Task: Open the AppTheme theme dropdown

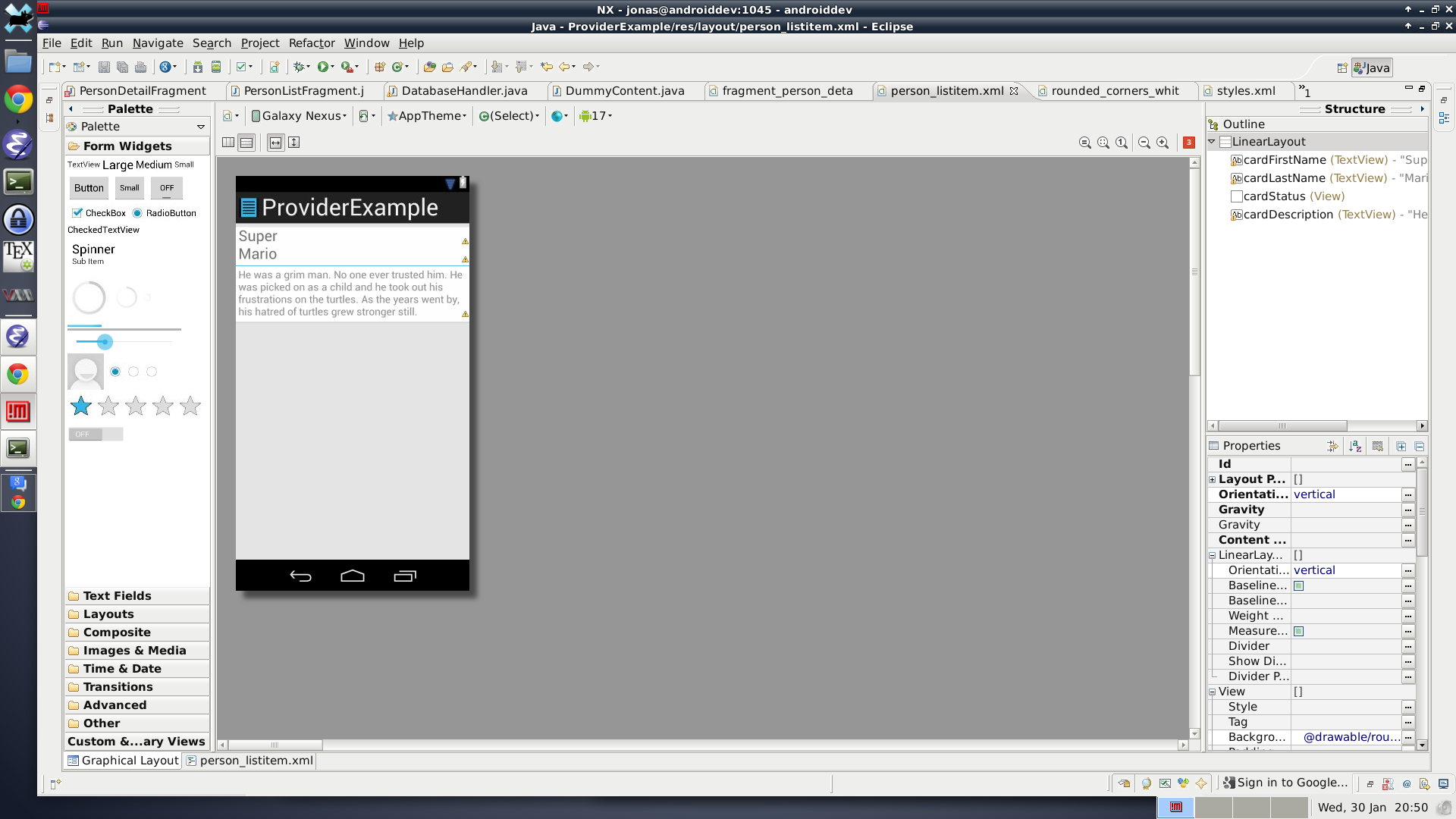Action: 427,116
